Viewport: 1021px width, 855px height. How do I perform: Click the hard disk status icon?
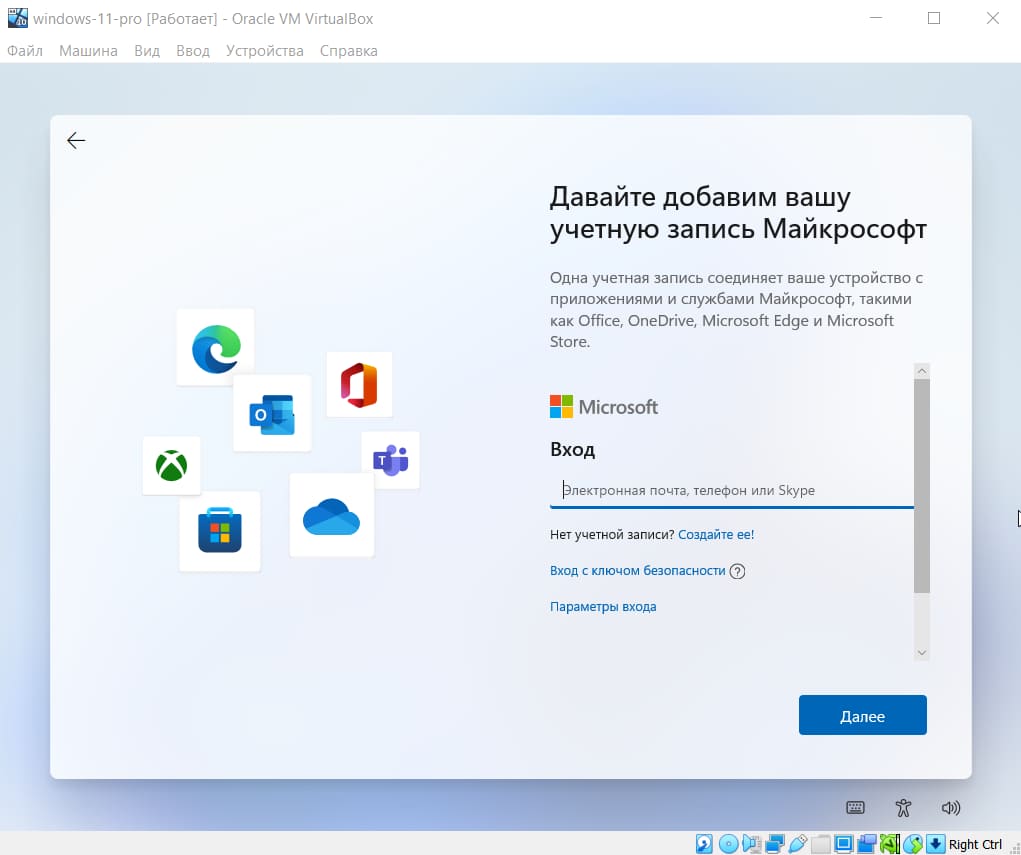pos(704,844)
